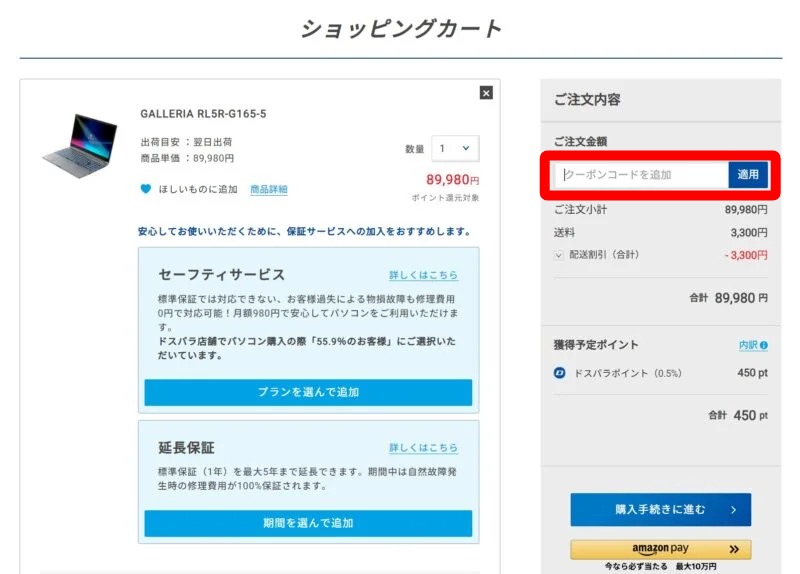Screen dimensions: 800x574
Task: Click the 450 pt Dospara points value
Action: coord(753,373)
